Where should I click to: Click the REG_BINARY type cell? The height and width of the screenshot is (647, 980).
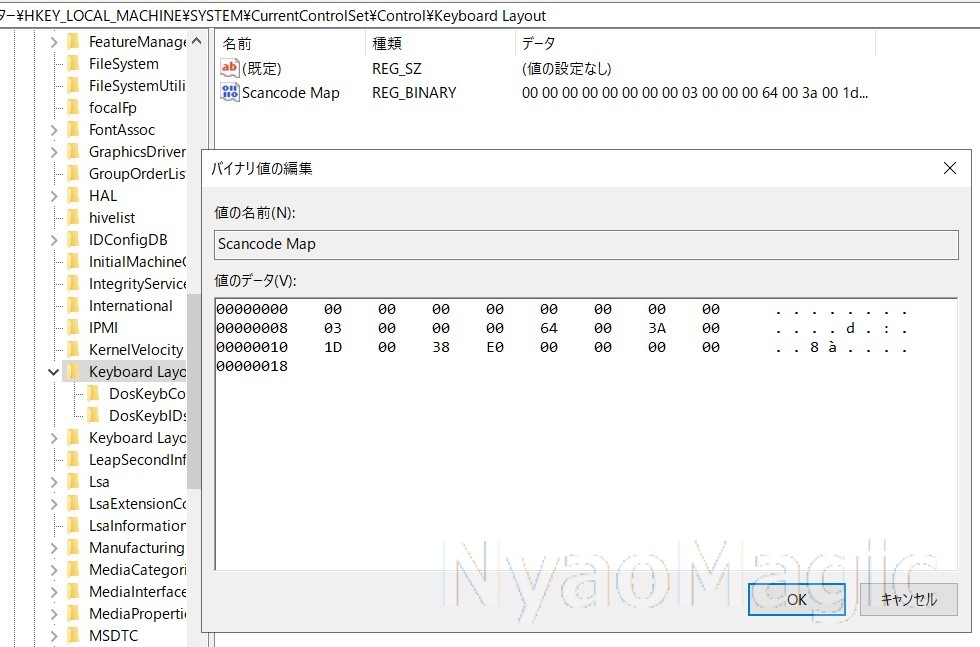click(x=414, y=93)
